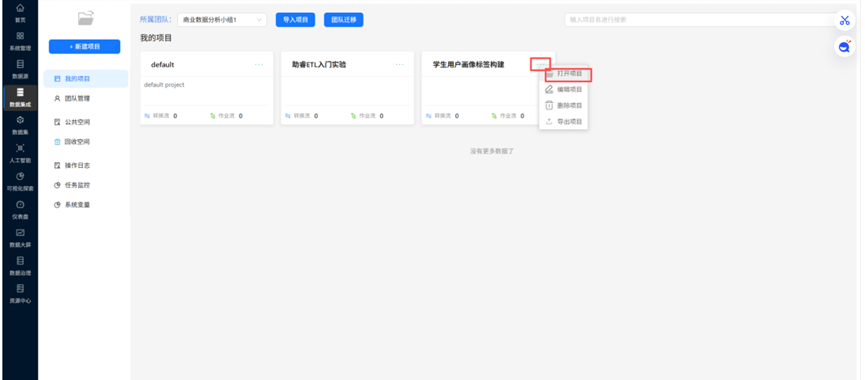The height and width of the screenshot is (380, 865).
Task: Click the 导入项目 button
Action: pos(295,20)
